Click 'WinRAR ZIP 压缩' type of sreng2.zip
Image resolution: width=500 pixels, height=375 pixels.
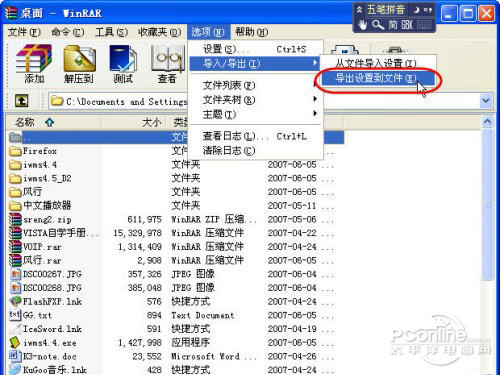point(213,219)
